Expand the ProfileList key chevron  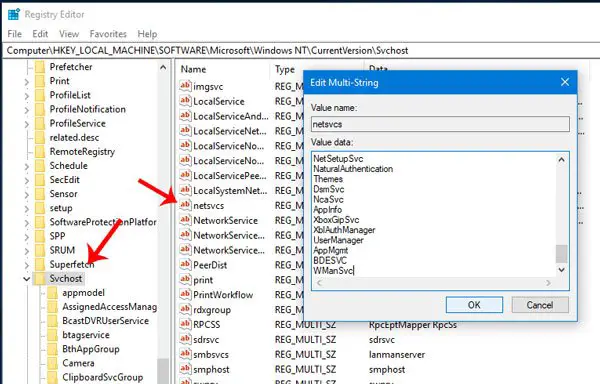pos(26,96)
